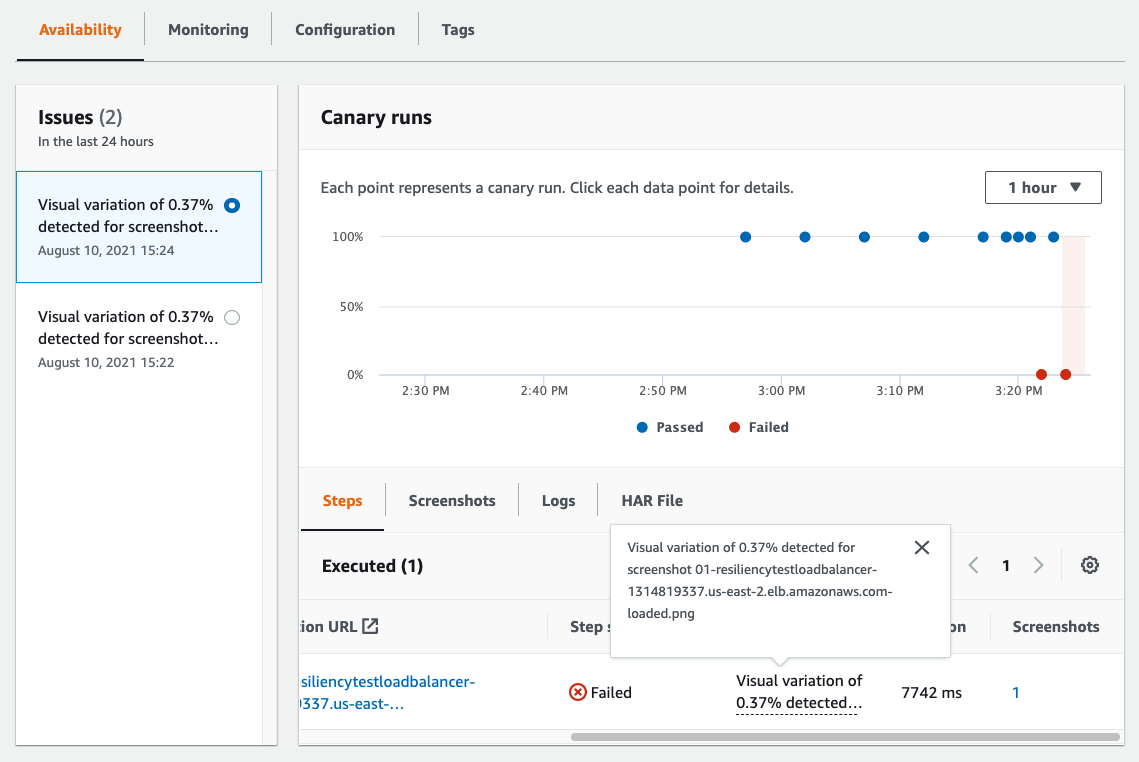This screenshot has height=762, width=1139.
Task: Open the table settings gear icon
Action: pyautogui.click(x=1089, y=565)
